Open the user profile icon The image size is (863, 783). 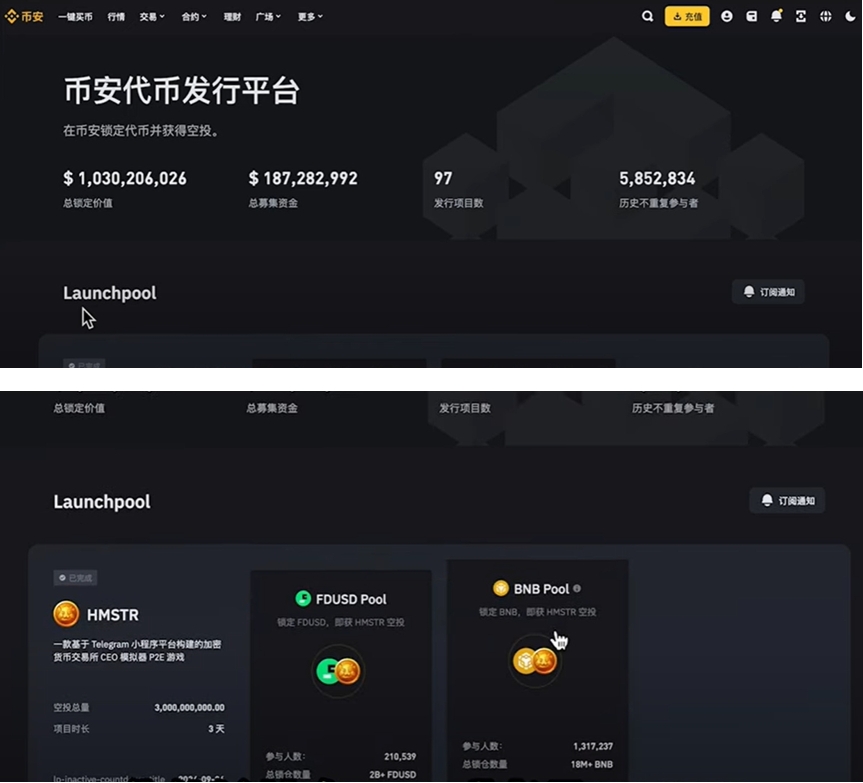pos(727,17)
